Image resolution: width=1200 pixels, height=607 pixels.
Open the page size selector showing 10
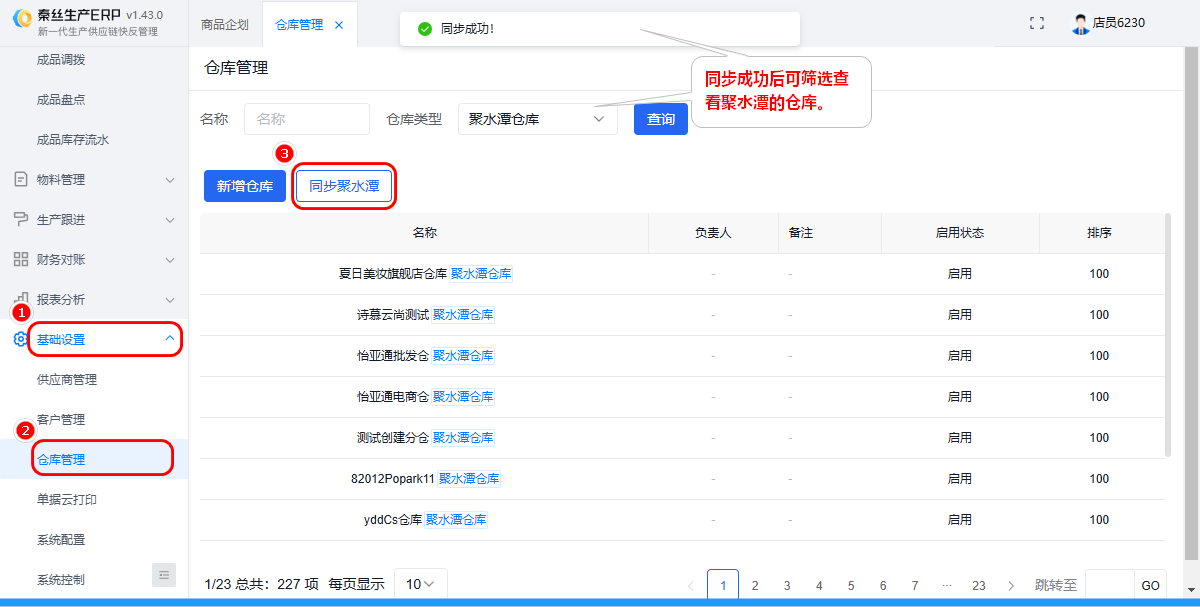pyautogui.click(x=420, y=584)
